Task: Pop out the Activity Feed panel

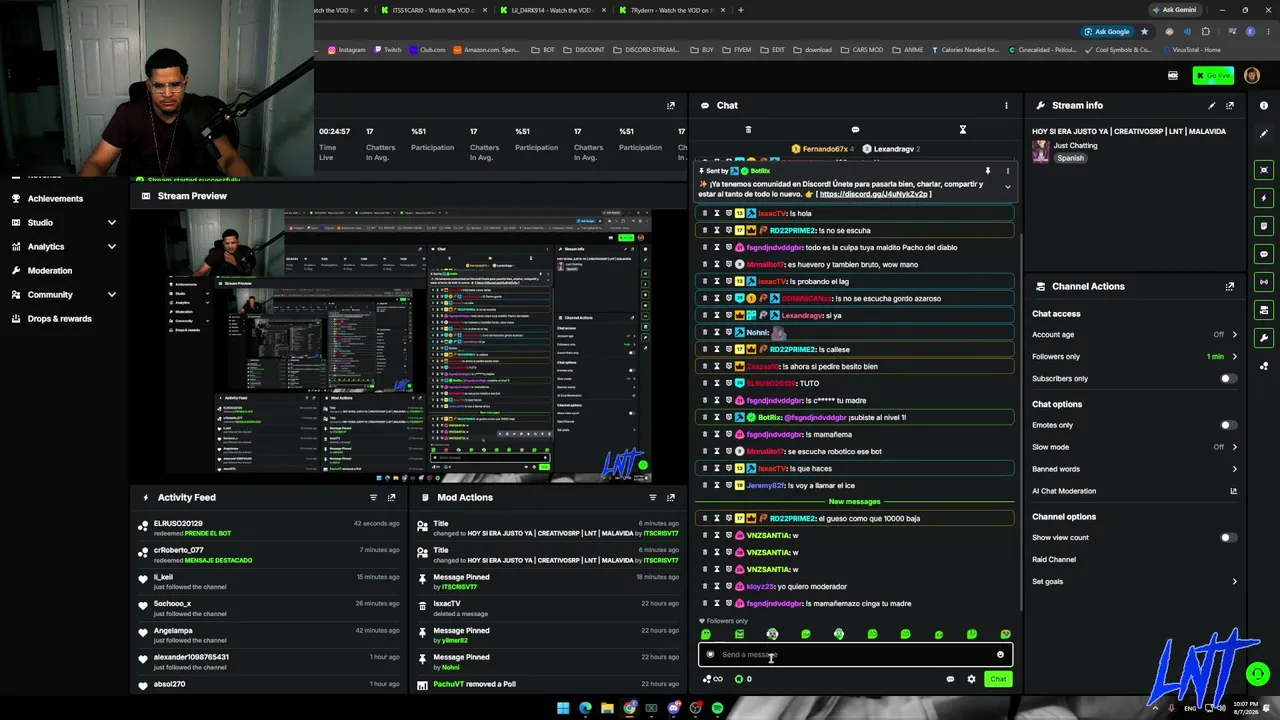Action: pyautogui.click(x=391, y=497)
